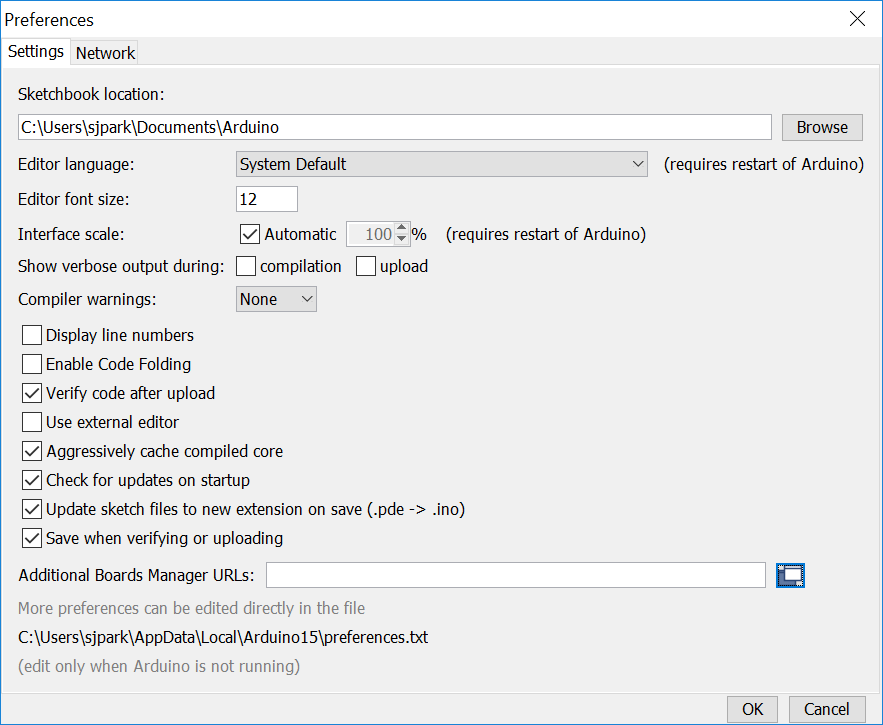Disable Aggressively cache compiled core

coord(32,451)
